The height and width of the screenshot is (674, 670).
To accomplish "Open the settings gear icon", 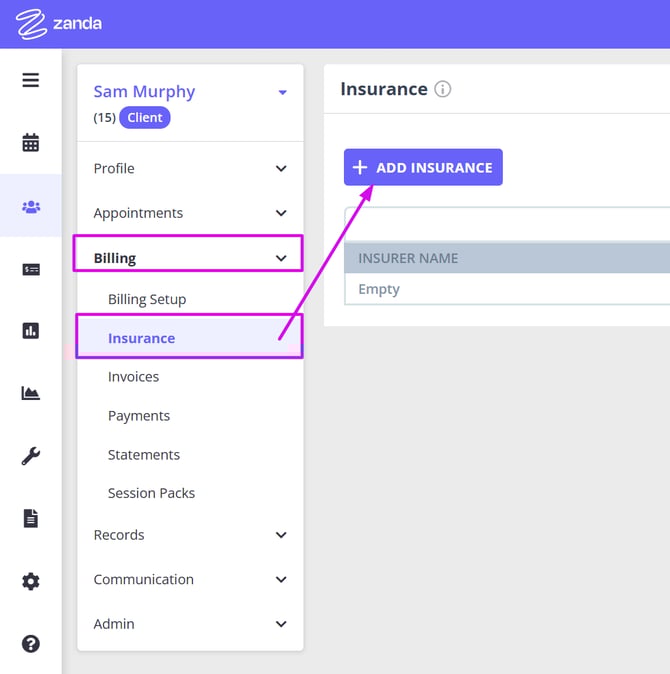I will tap(31, 581).
